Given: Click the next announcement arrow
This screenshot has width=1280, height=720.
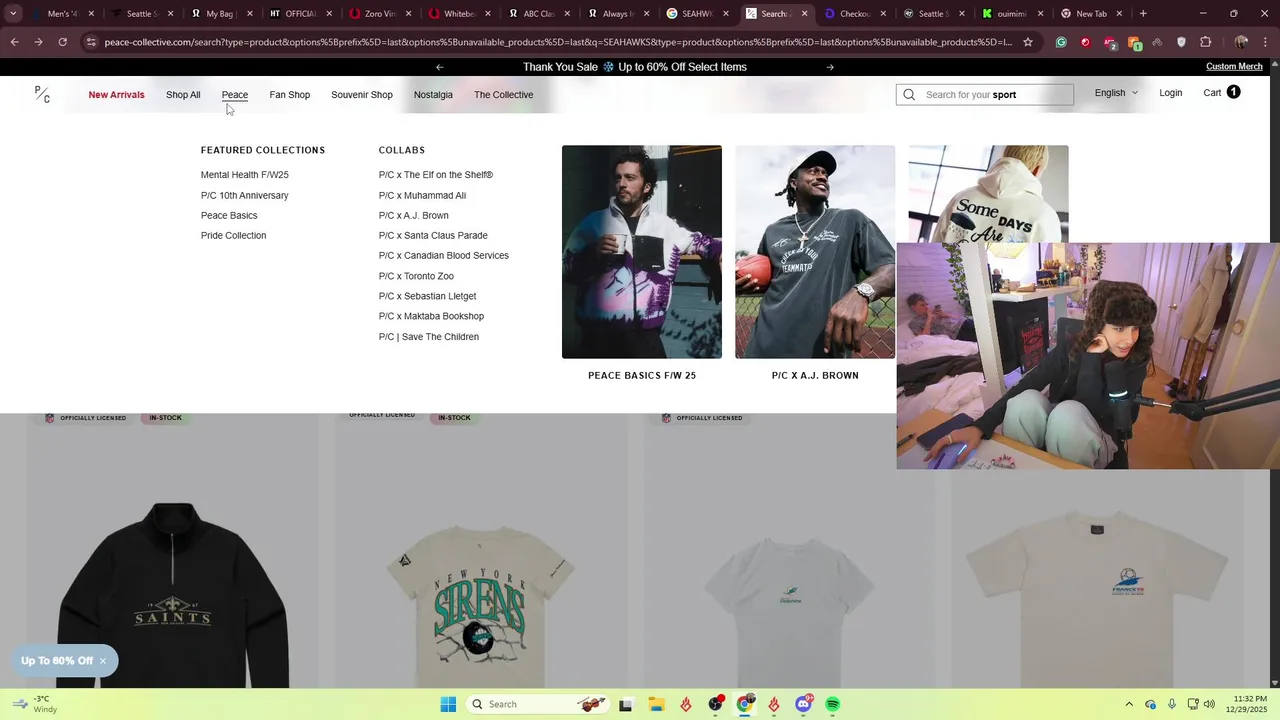Looking at the screenshot, I should [830, 67].
